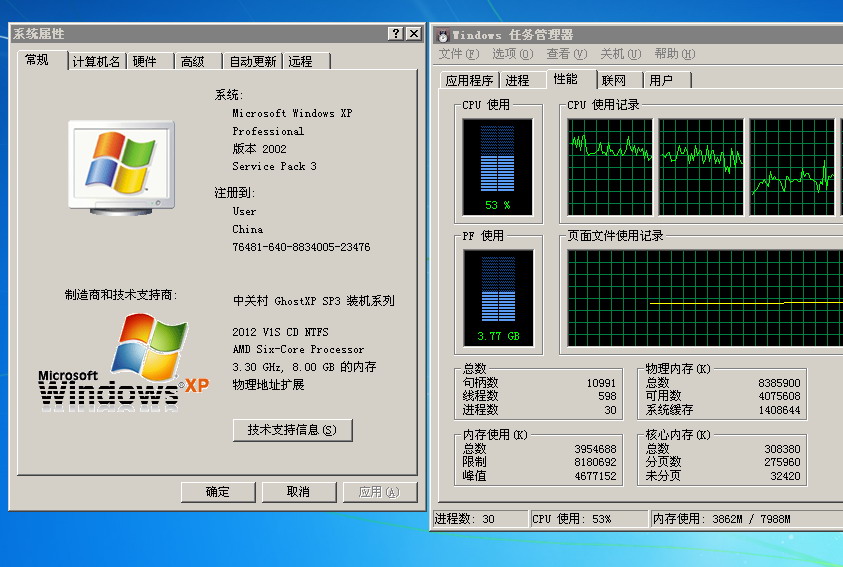Image resolution: width=843 pixels, height=567 pixels.
Task: Open the 文件 menu in Task Manager
Action: pos(459,54)
